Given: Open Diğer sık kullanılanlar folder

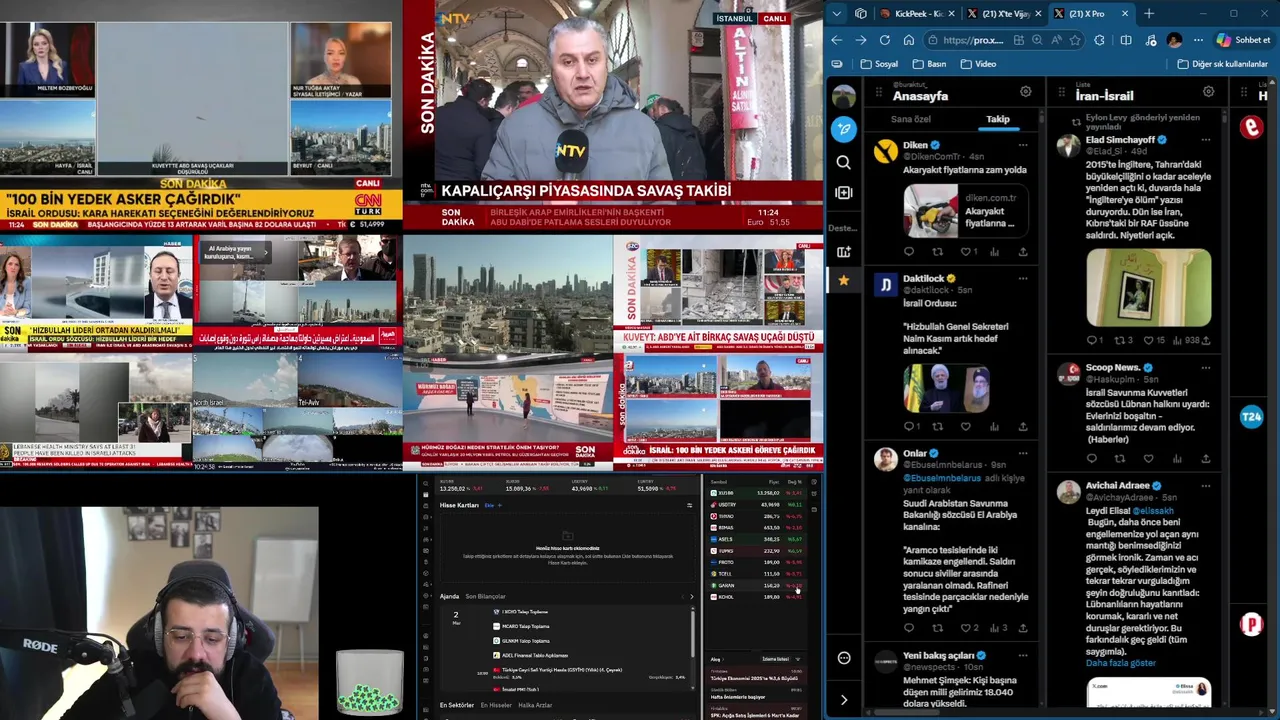Looking at the screenshot, I should 1222,64.
